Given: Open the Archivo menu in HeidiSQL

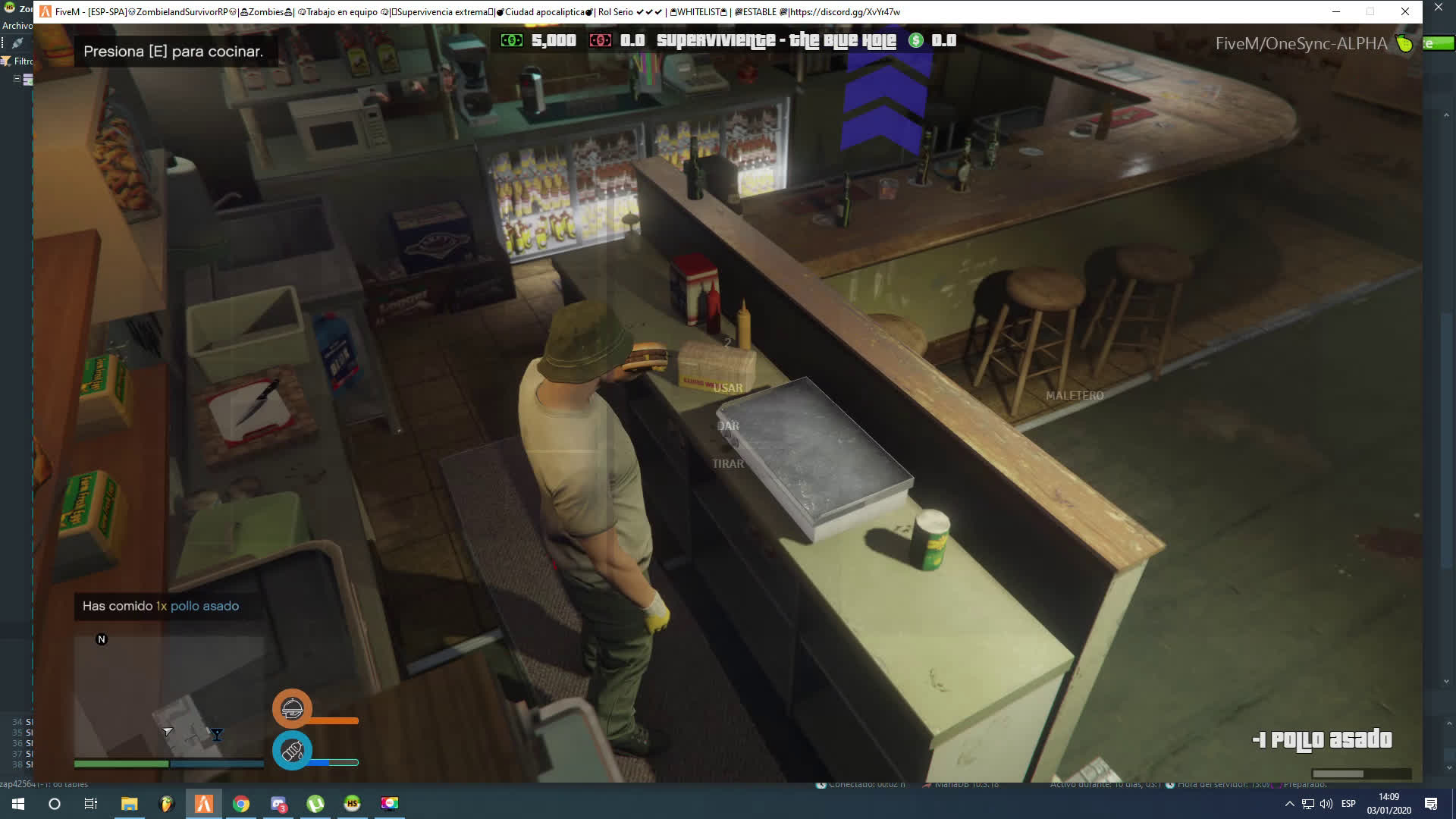Looking at the screenshot, I should point(17,25).
